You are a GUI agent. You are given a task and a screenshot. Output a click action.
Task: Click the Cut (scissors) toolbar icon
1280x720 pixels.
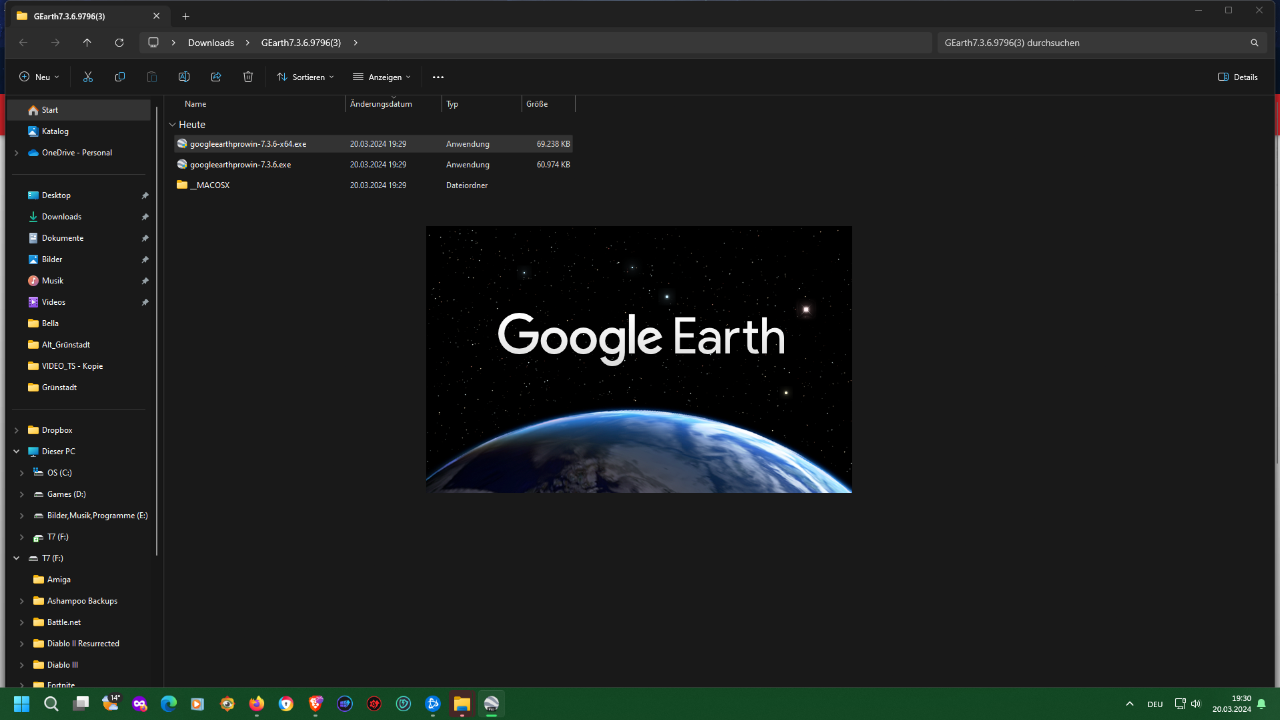[88, 77]
